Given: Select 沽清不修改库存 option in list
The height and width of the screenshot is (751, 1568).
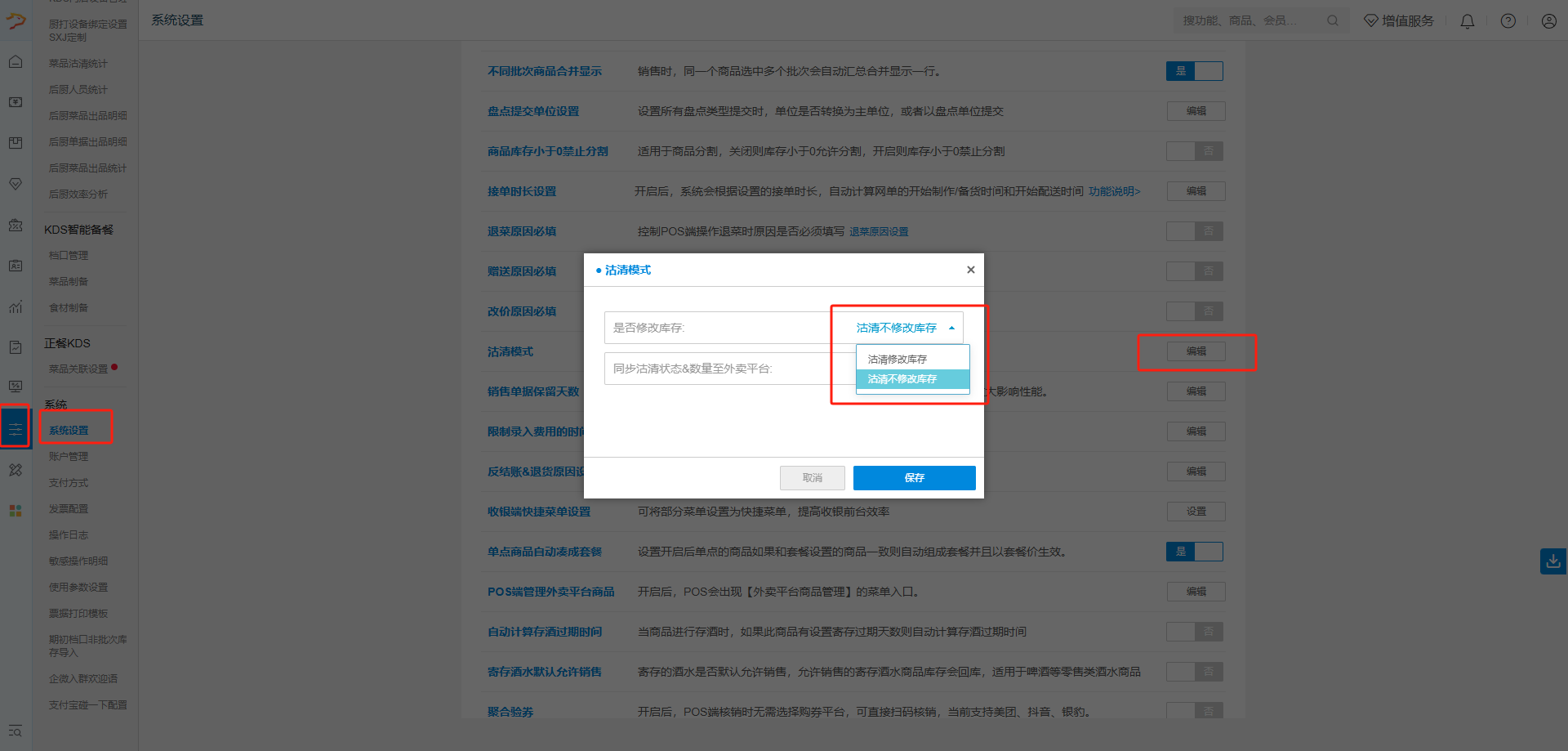Looking at the screenshot, I should [x=912, y=379].
